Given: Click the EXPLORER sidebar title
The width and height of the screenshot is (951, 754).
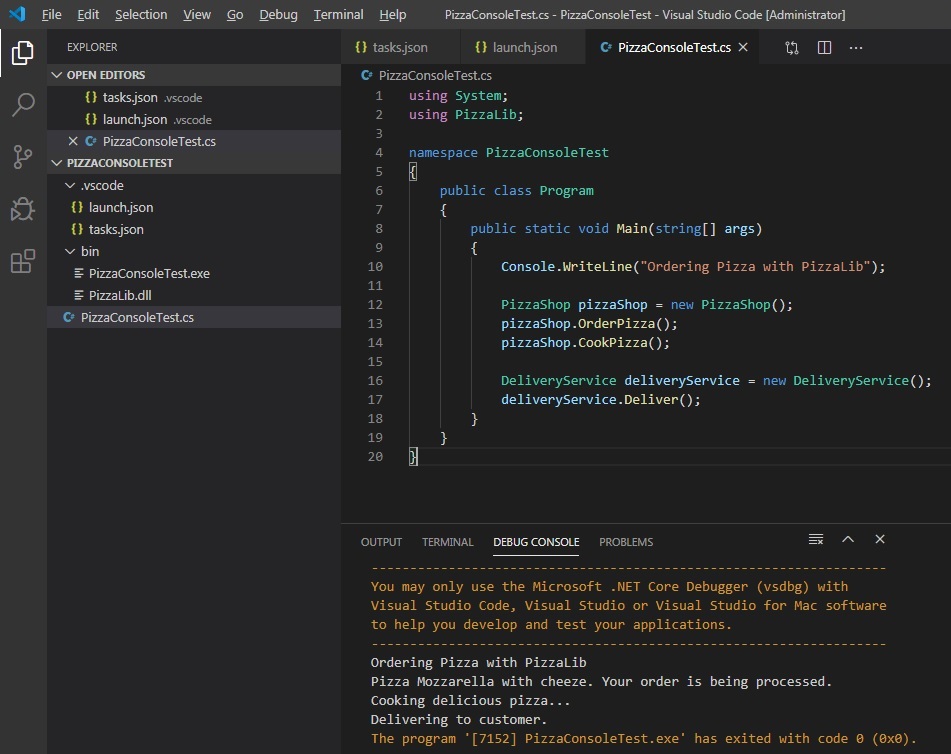Looking at the screenshot, I should click(x=92, y=47).
